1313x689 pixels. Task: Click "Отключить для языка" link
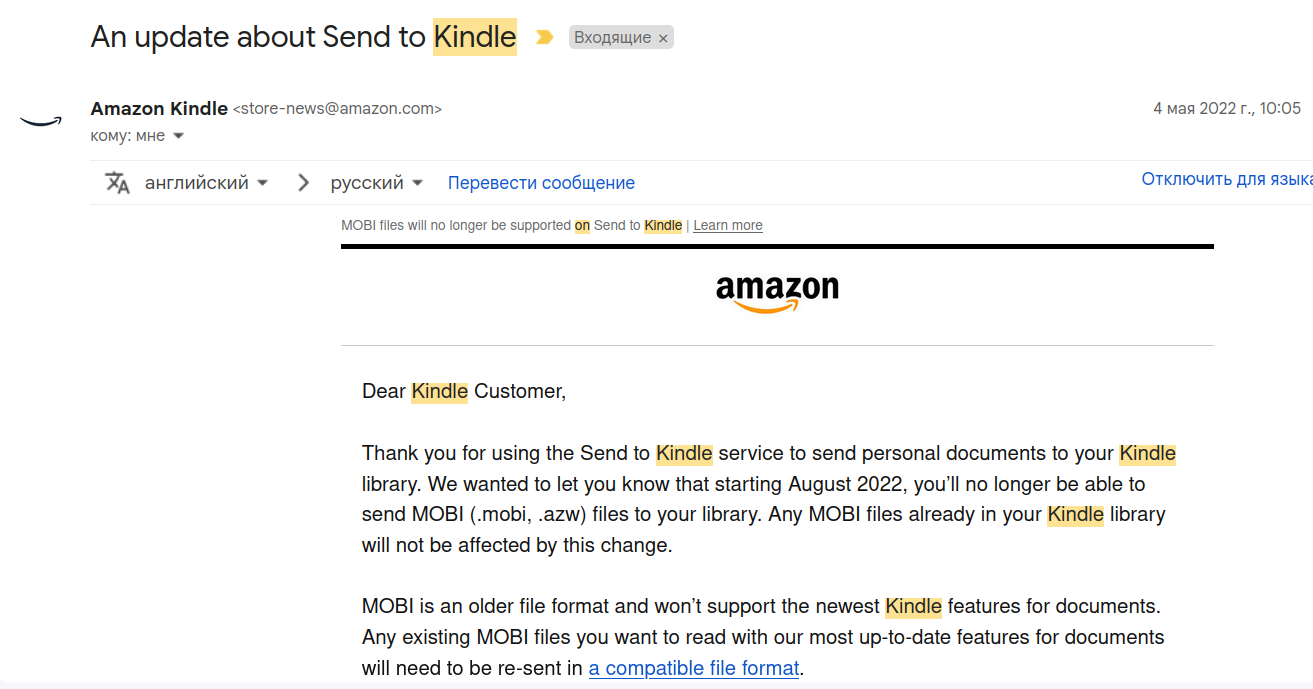click(x=1227, y=179)
